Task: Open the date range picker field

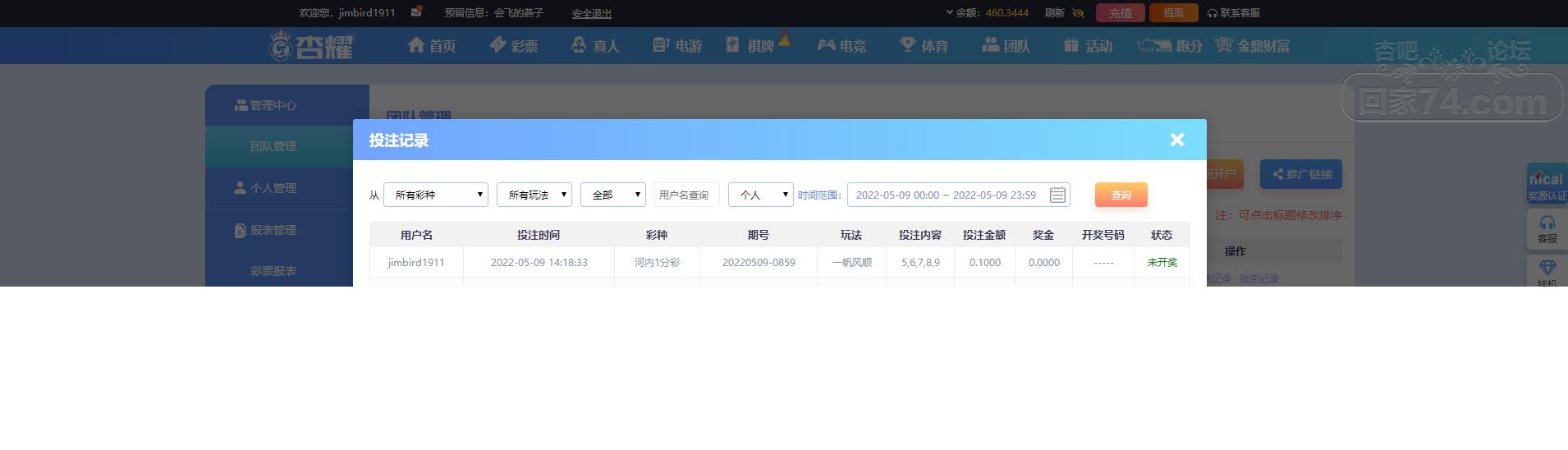Action: click(958, 195)
